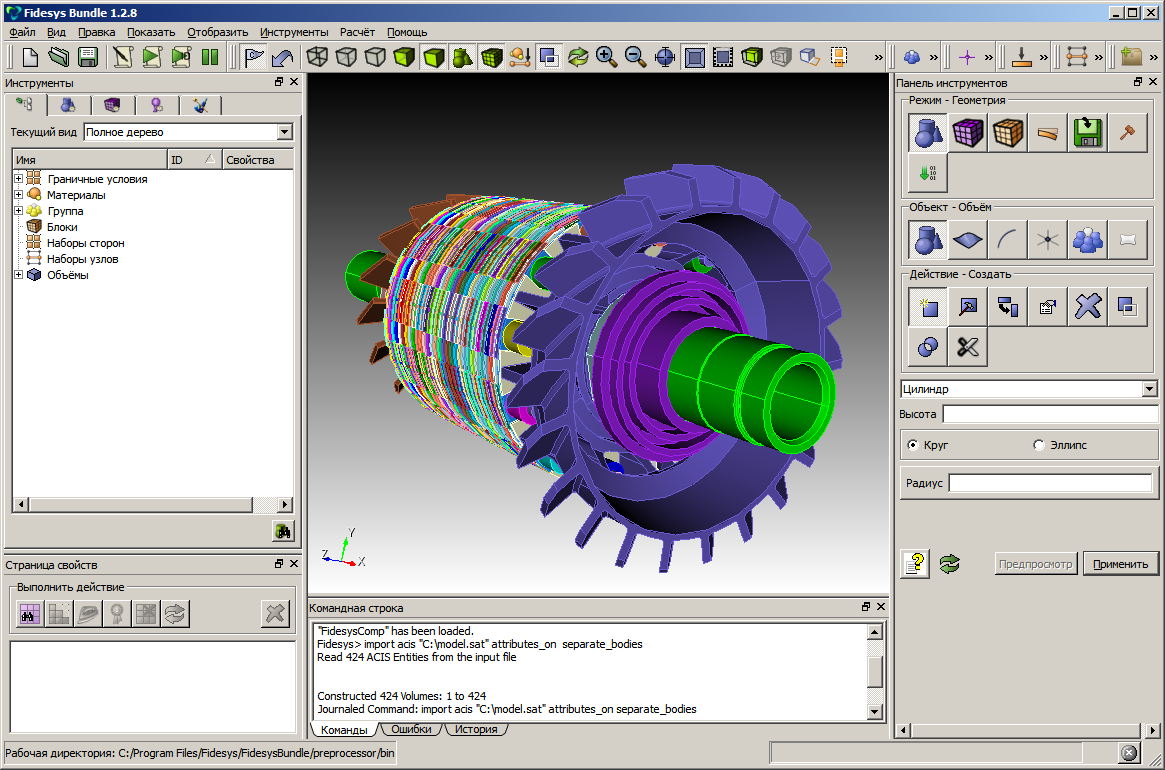Image resolution: width=1165 pixels, height=770 pixels.
Task: Open the Цилиндр shape dropdown
Action: point(1149,389)
